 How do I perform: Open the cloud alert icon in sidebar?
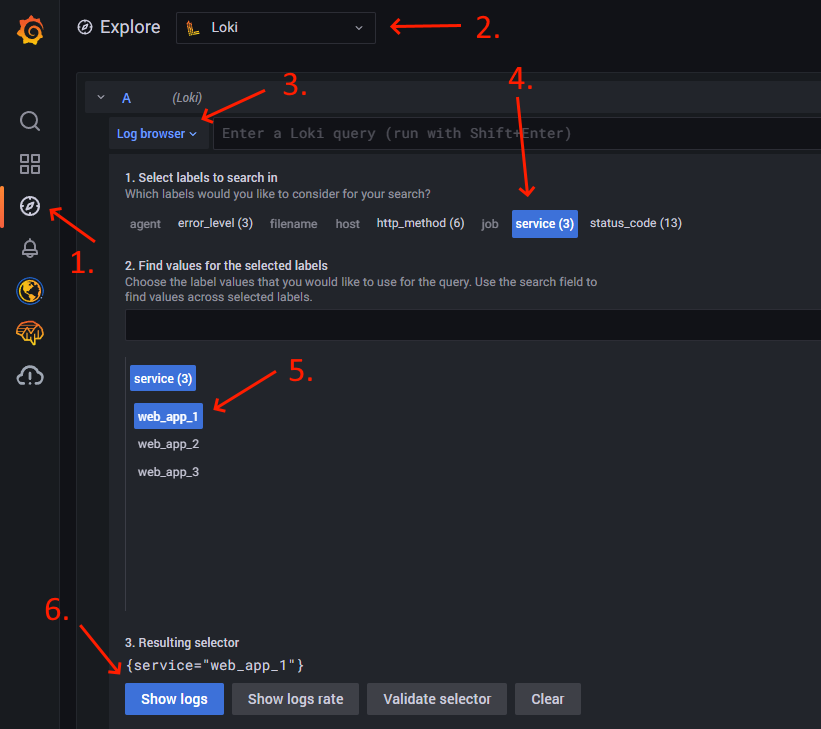point(30,375)
